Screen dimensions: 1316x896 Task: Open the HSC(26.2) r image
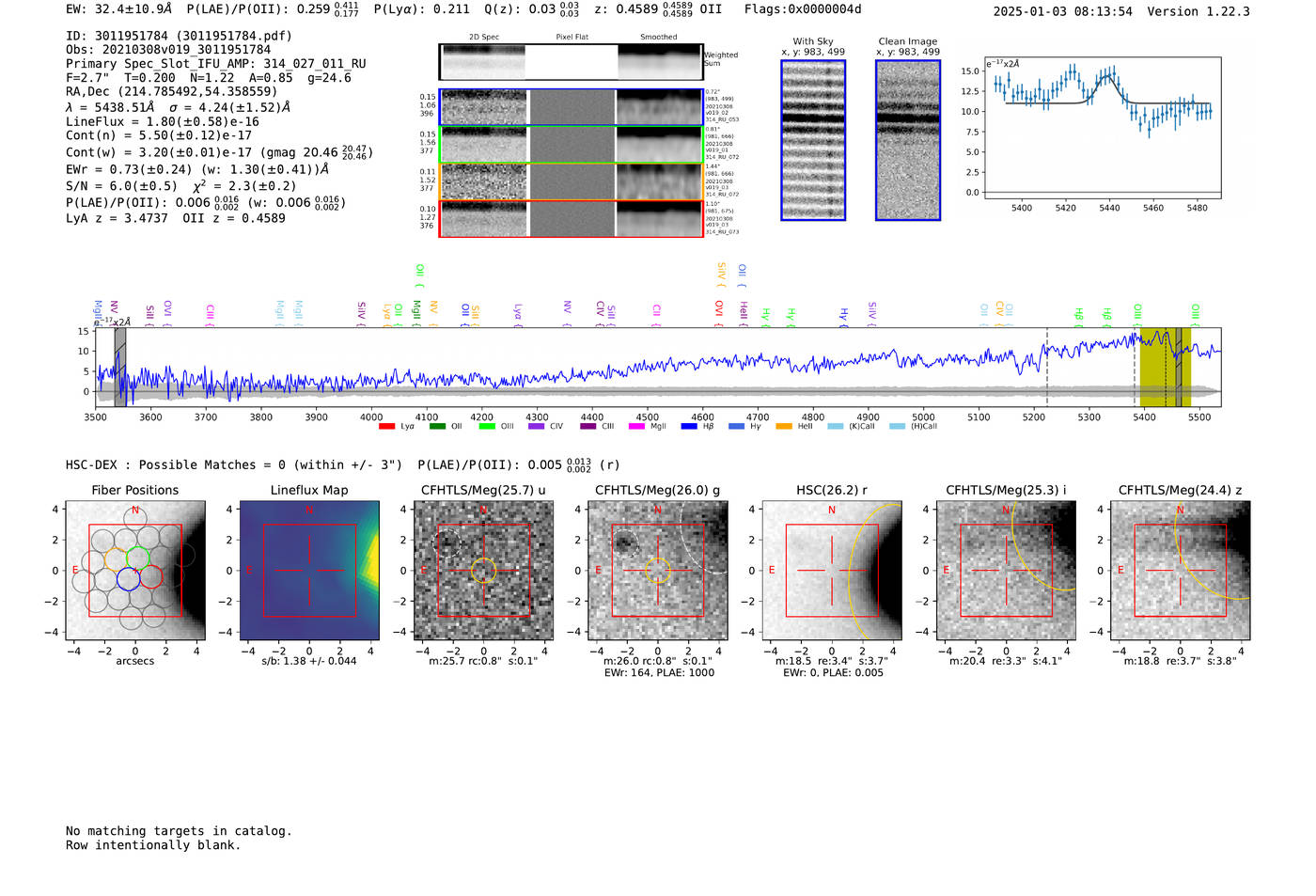point(832,571)
